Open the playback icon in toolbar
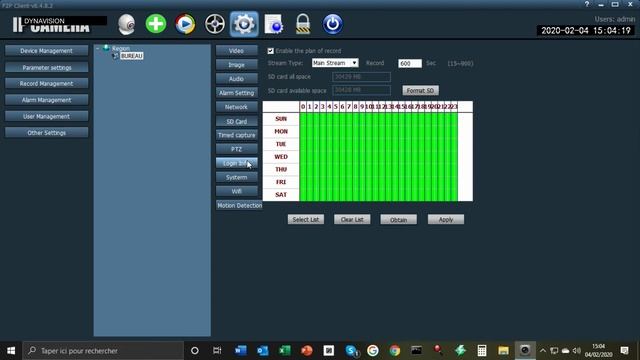This screenshot has height=360, width=640. (x=185, y=24)
